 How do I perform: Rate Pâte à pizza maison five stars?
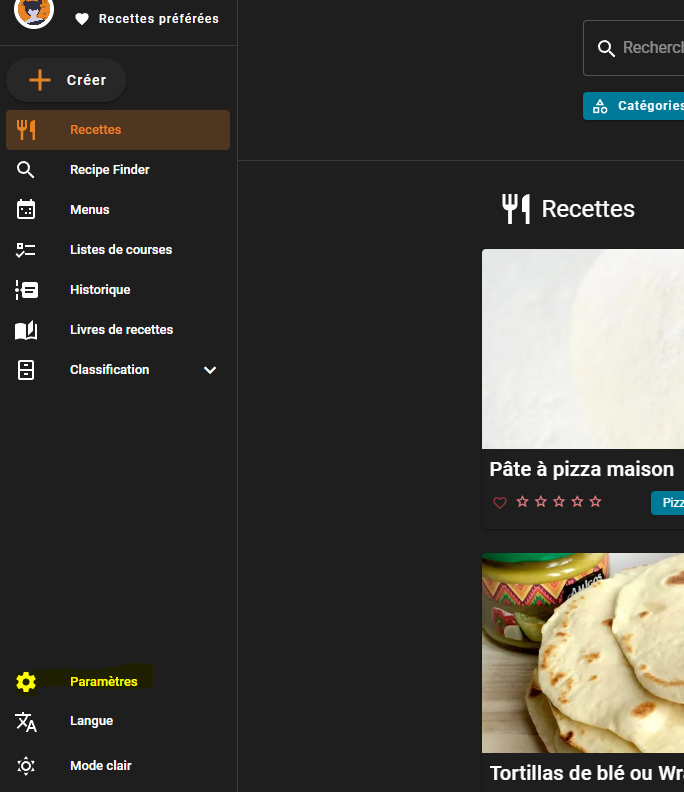pyautogui.click(x=596, y=502)
